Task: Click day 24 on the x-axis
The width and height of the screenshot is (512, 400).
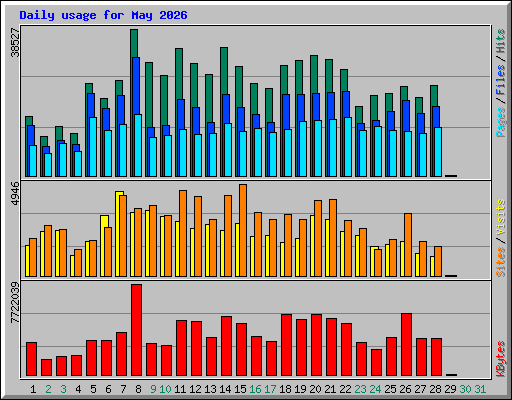Action: [375, 389]
